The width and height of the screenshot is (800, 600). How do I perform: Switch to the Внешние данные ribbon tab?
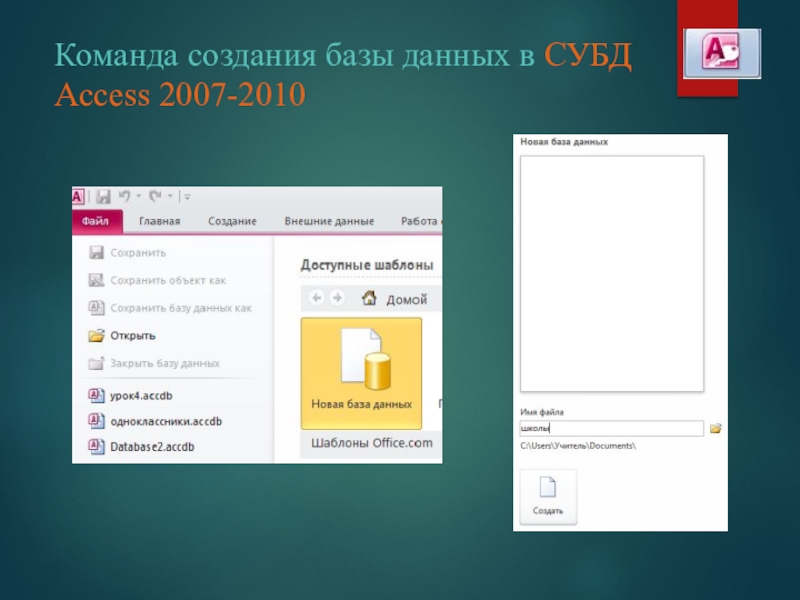point(329,221)
